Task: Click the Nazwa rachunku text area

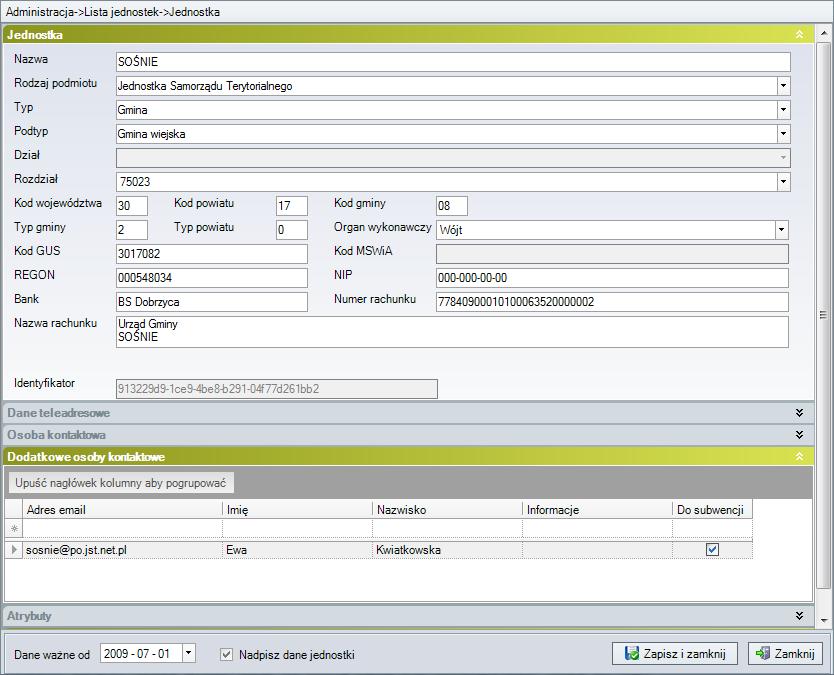Action: pyautogui.click(x=452, y=332)
